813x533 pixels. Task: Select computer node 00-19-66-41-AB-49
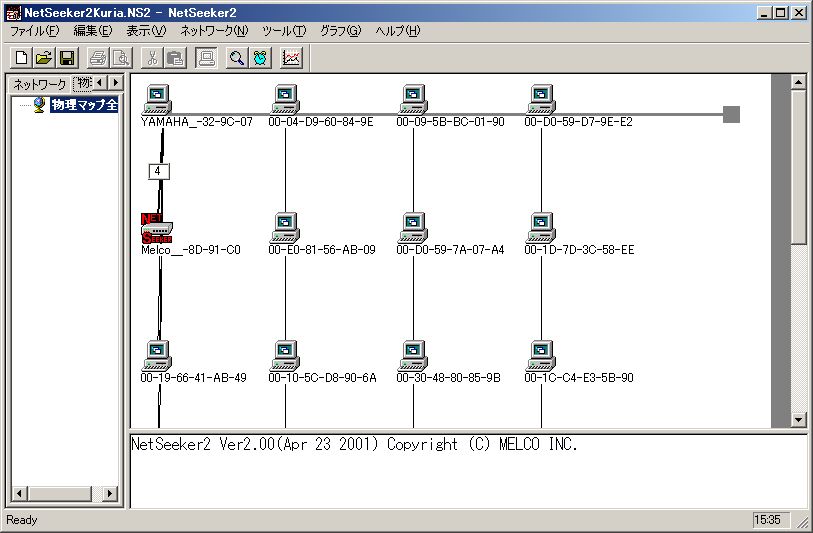[157, 356]
